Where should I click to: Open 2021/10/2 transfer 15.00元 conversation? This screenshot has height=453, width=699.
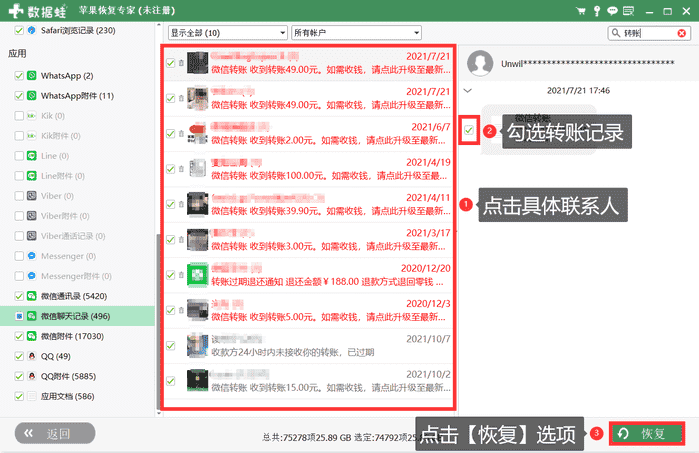(308, 381)
